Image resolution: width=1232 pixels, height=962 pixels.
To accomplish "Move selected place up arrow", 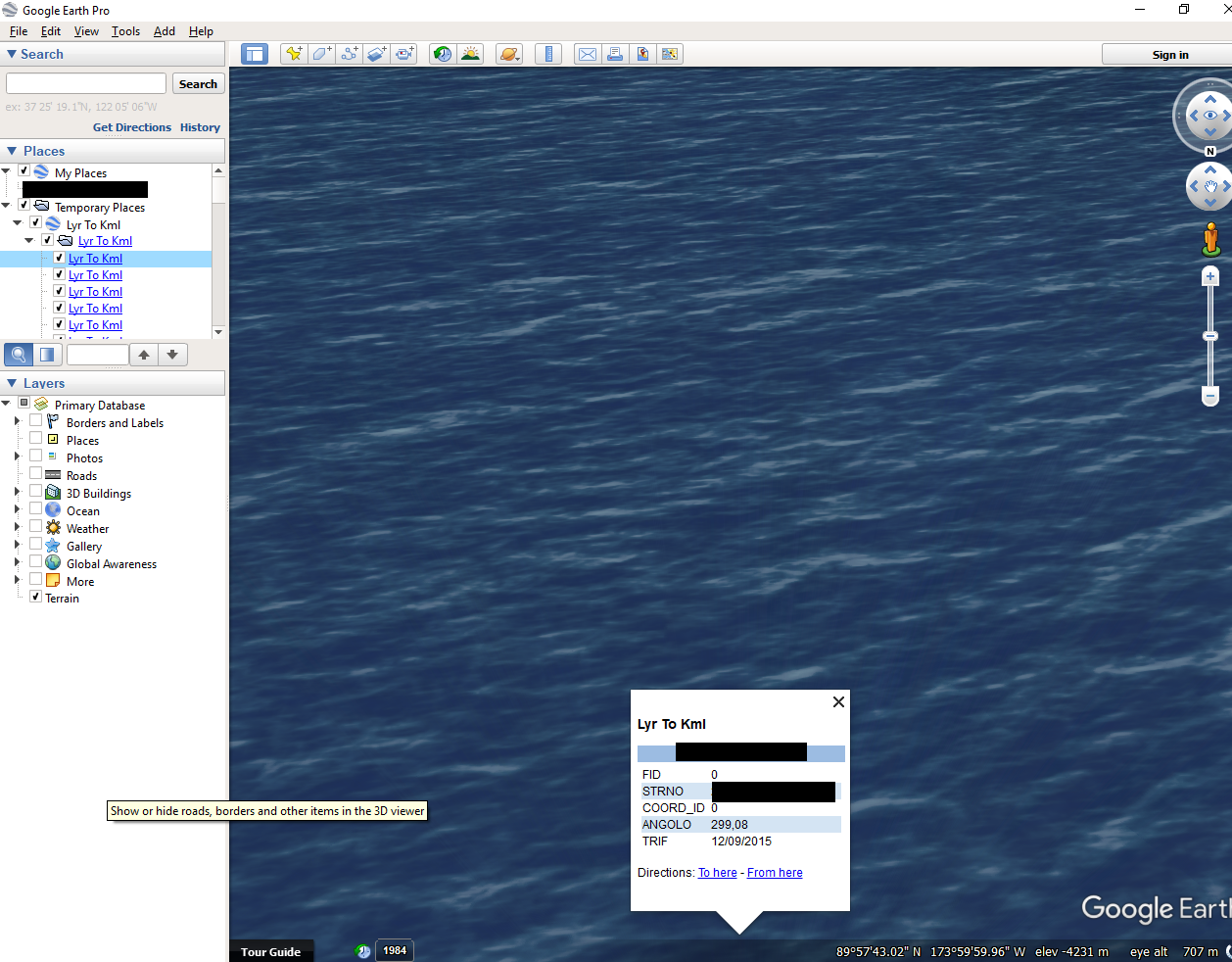I will click(144, 355).
